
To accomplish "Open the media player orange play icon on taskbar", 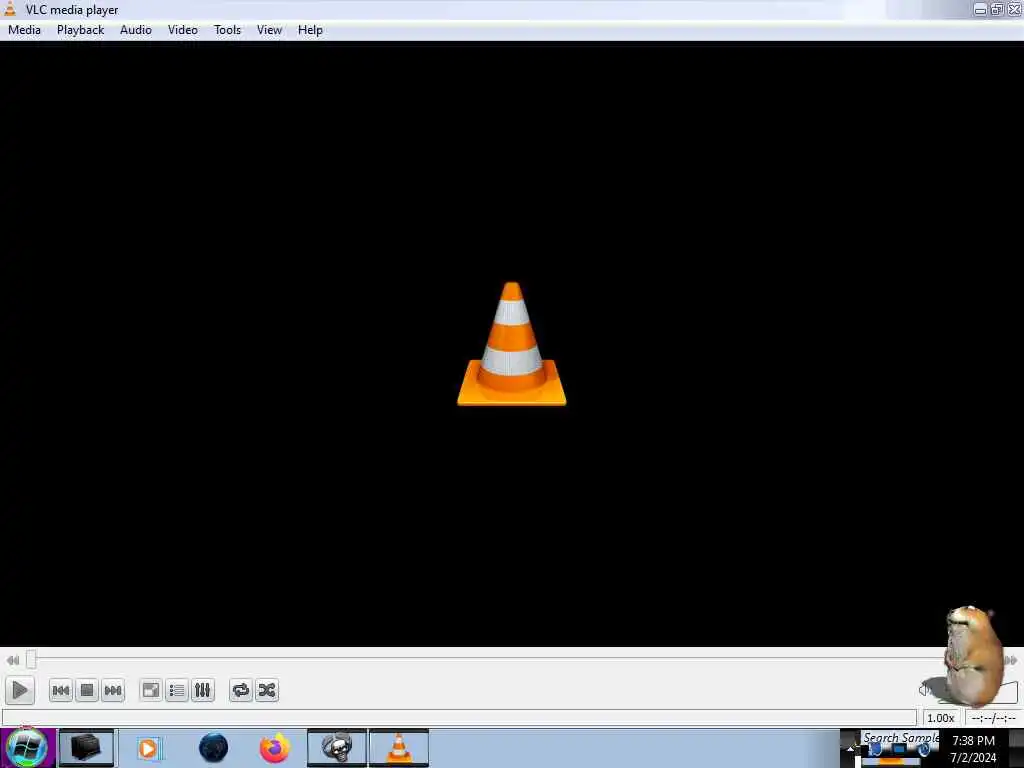I will tap(148, 748).
